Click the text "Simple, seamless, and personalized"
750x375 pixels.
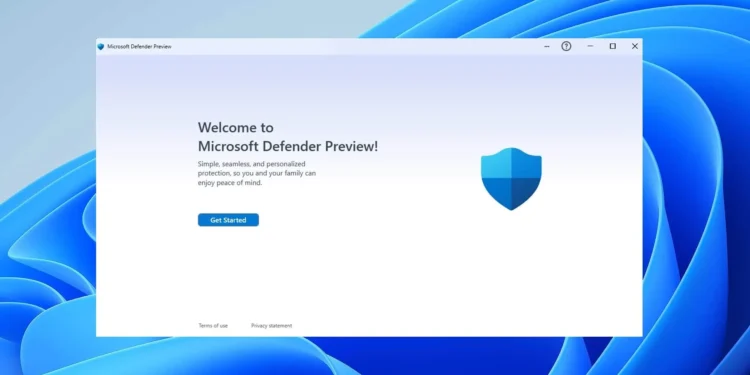(x=252, y=164)
